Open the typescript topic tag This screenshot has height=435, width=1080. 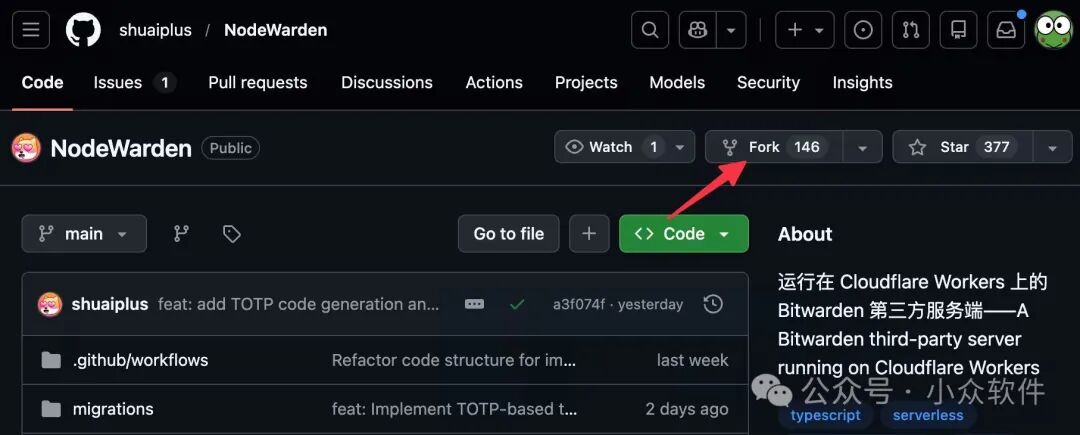tap(825, 415)
